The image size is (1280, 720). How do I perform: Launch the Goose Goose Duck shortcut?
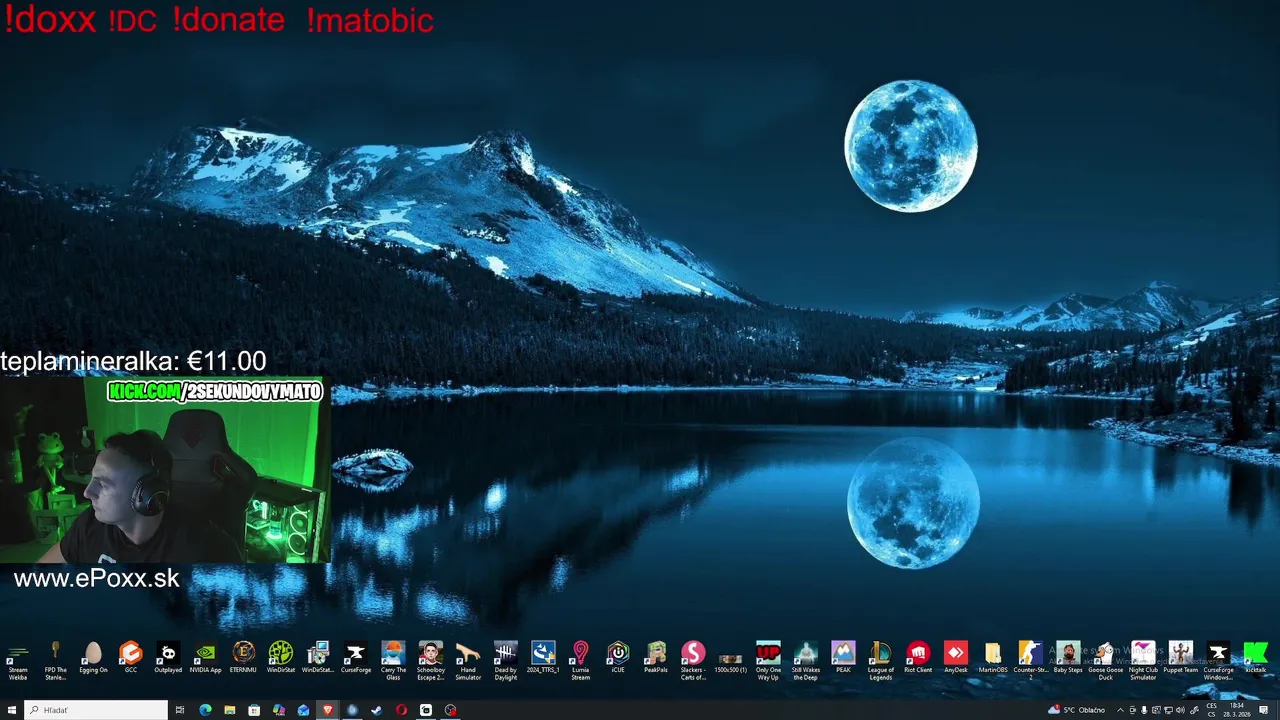point(1106,661)
